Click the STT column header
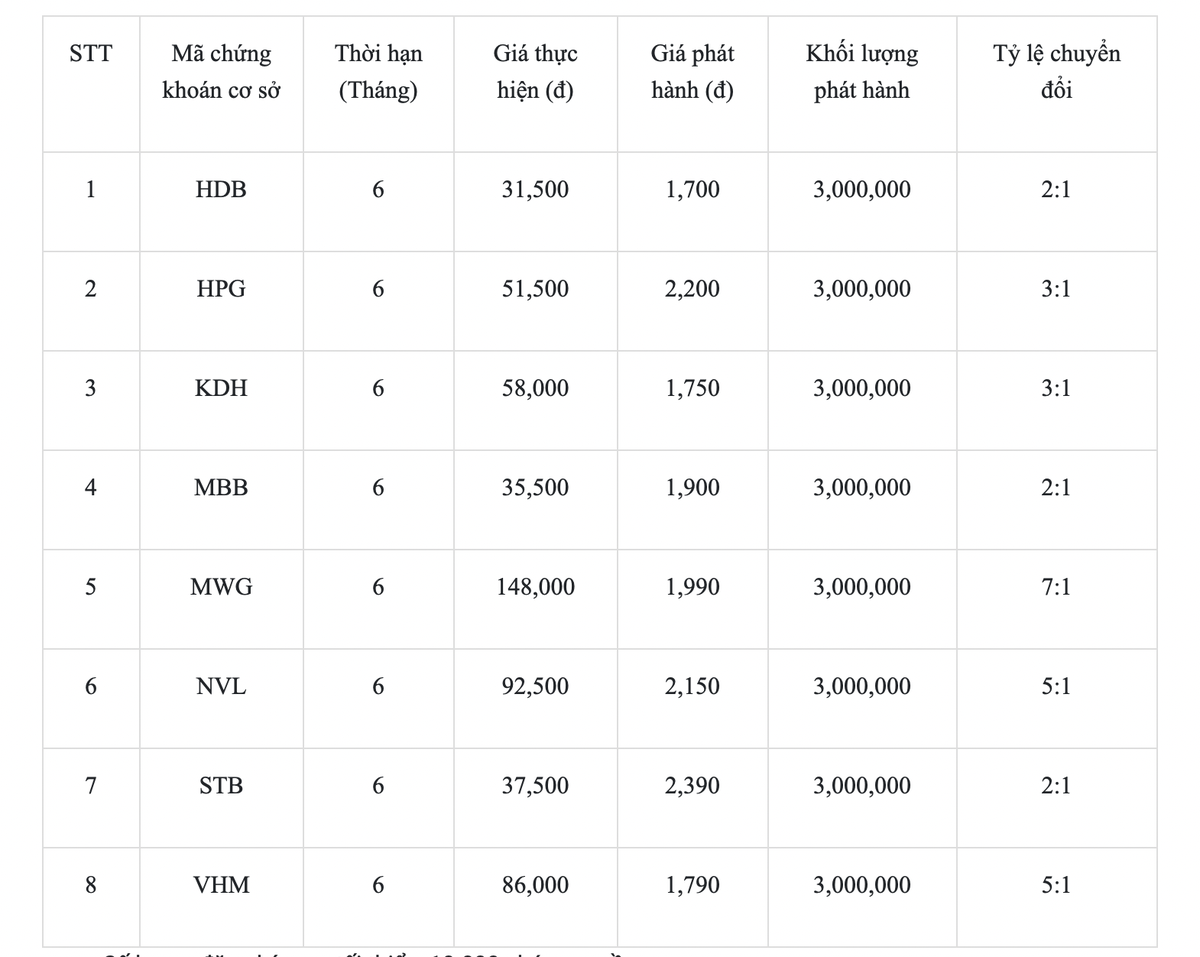The width and height of the screenshot is (1200, 957). tap(91, 54)
